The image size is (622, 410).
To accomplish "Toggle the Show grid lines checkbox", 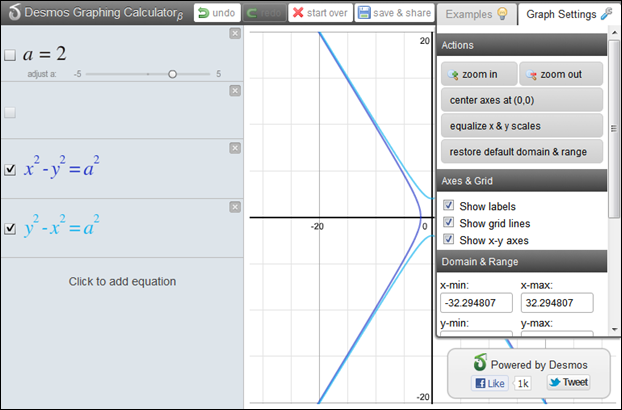I will pos(449,222).
